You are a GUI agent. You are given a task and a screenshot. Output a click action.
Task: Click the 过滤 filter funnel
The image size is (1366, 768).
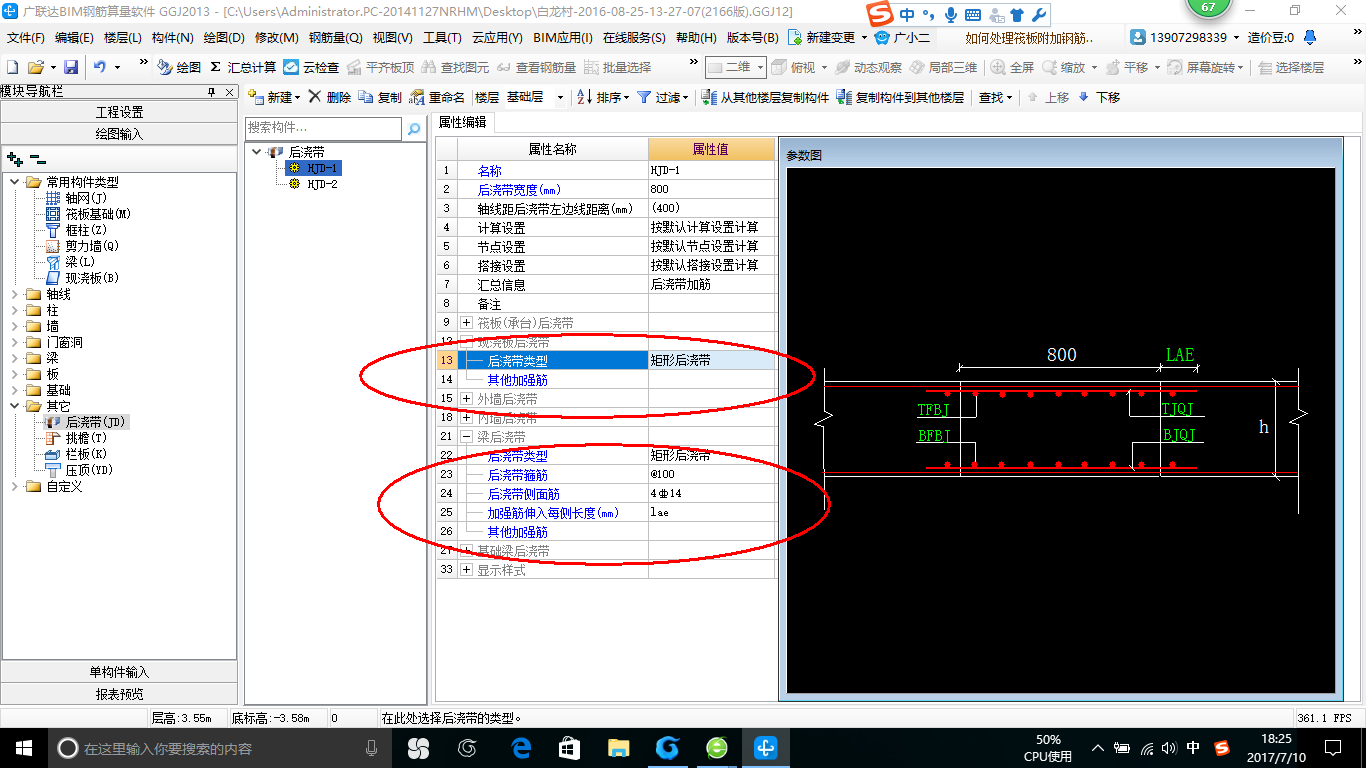click(662, 97)
